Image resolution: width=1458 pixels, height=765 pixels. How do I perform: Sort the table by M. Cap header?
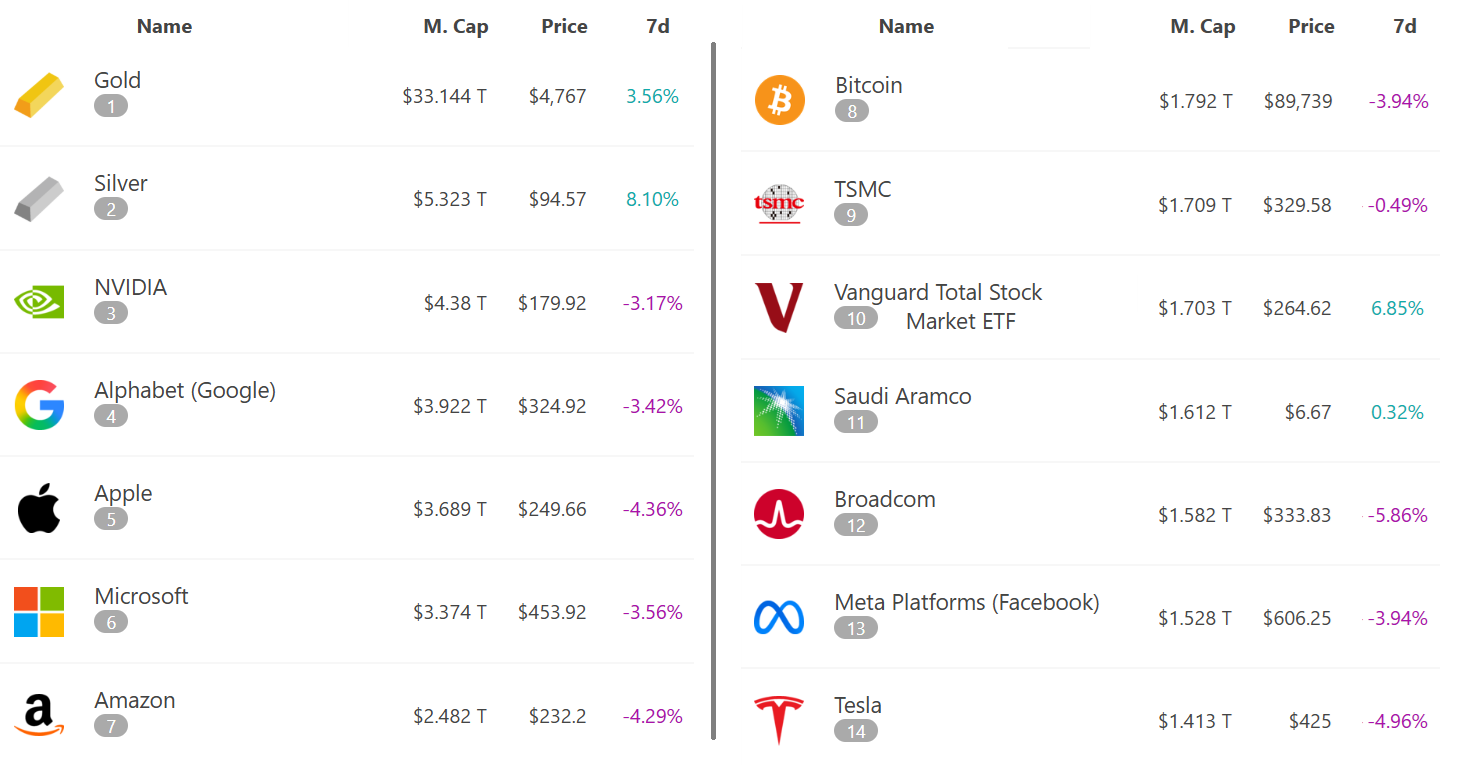coord(456,26)
